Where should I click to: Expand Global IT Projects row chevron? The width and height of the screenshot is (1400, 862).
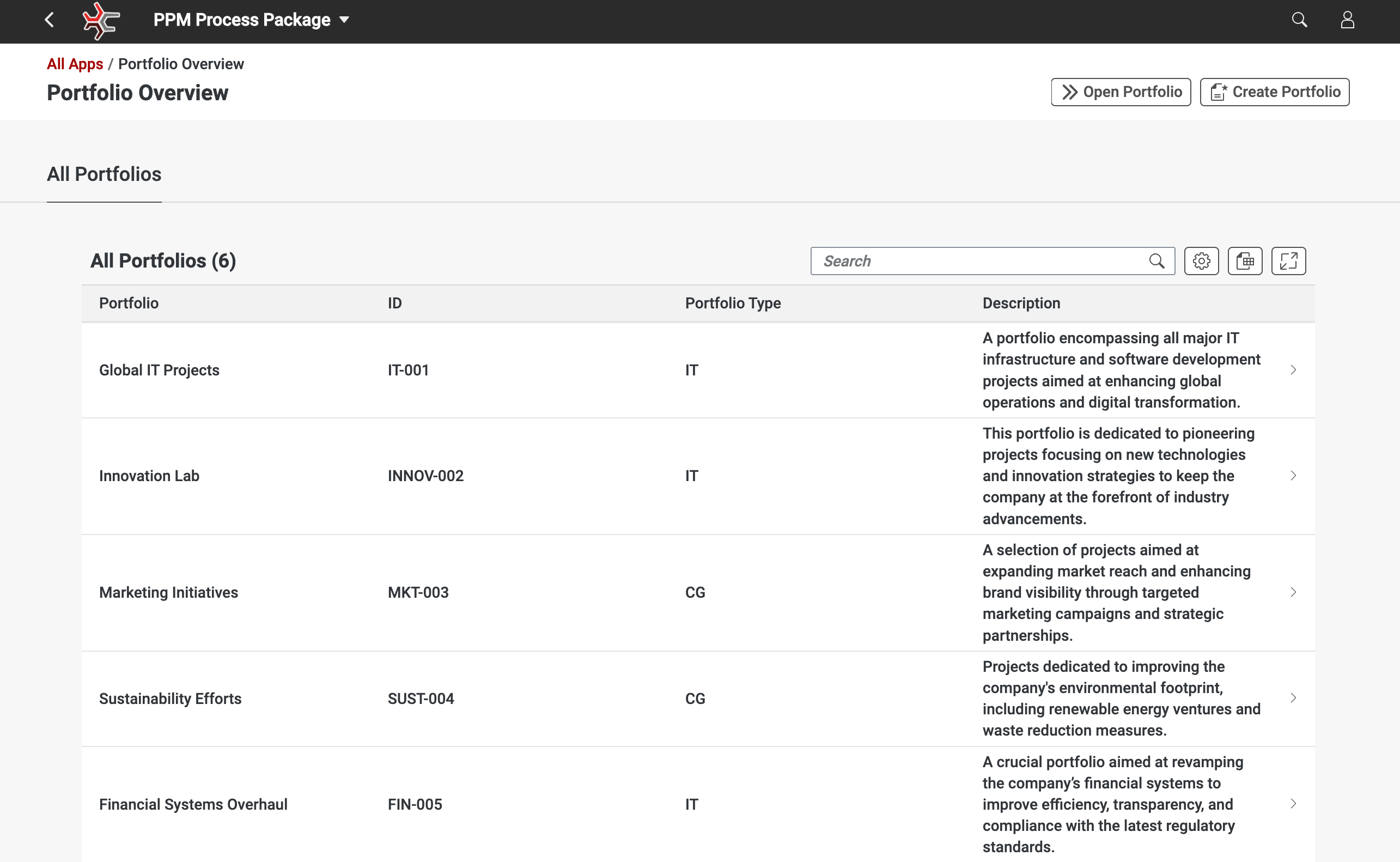pyautogui.click(x=1293, y=370)
